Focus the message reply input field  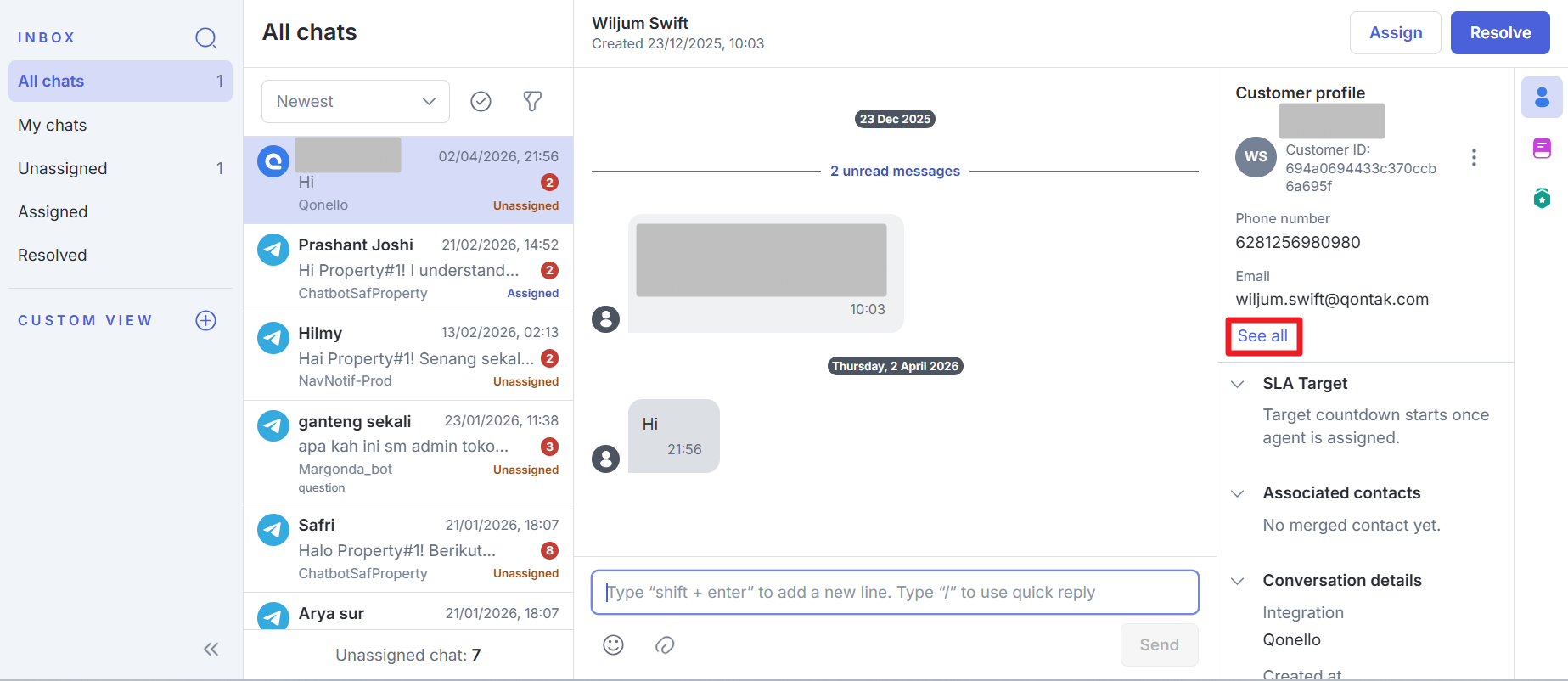(895, 592)
